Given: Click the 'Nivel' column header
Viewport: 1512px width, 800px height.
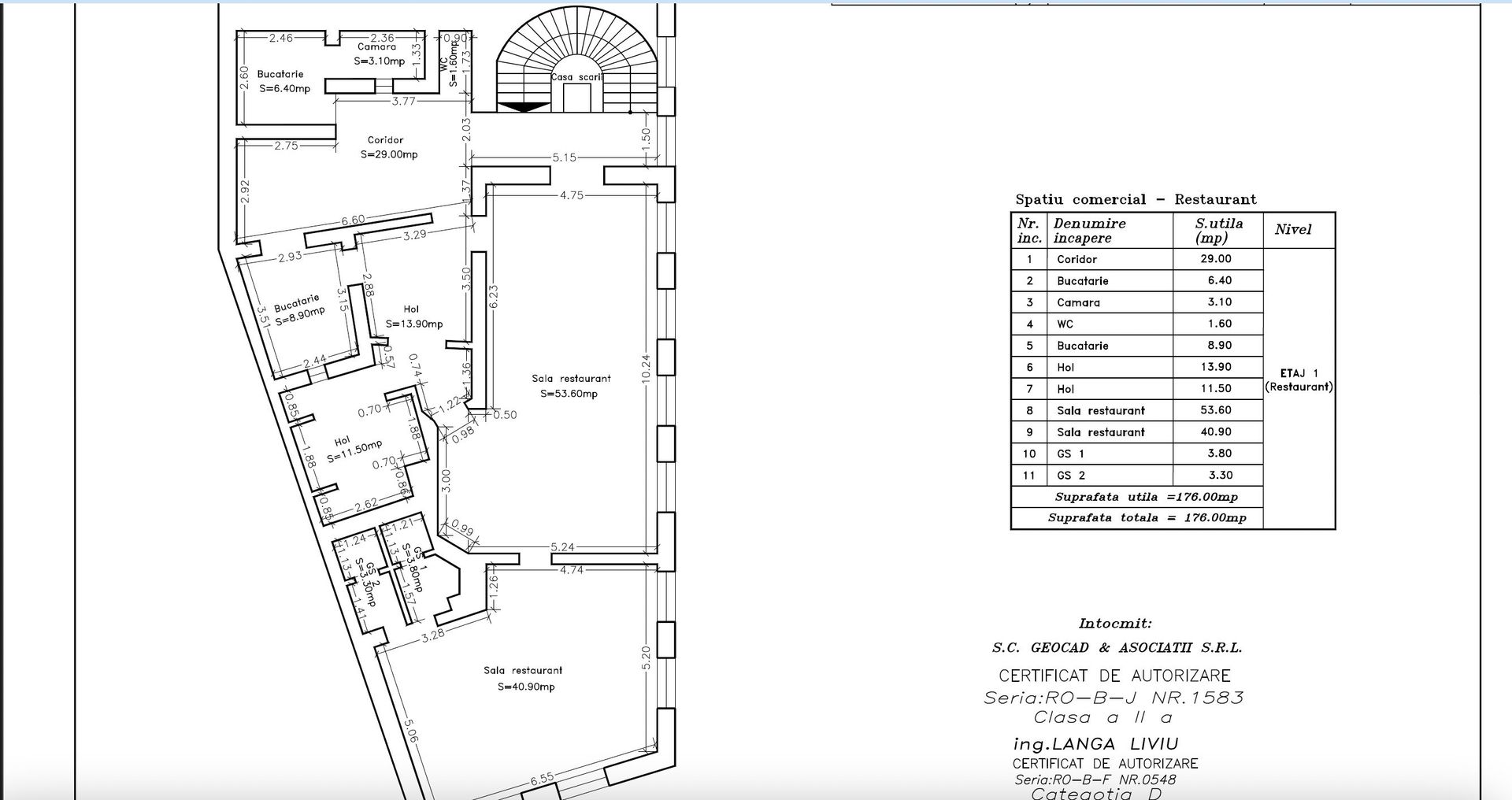Looking at the screenshot, I should coord(1292,230).
